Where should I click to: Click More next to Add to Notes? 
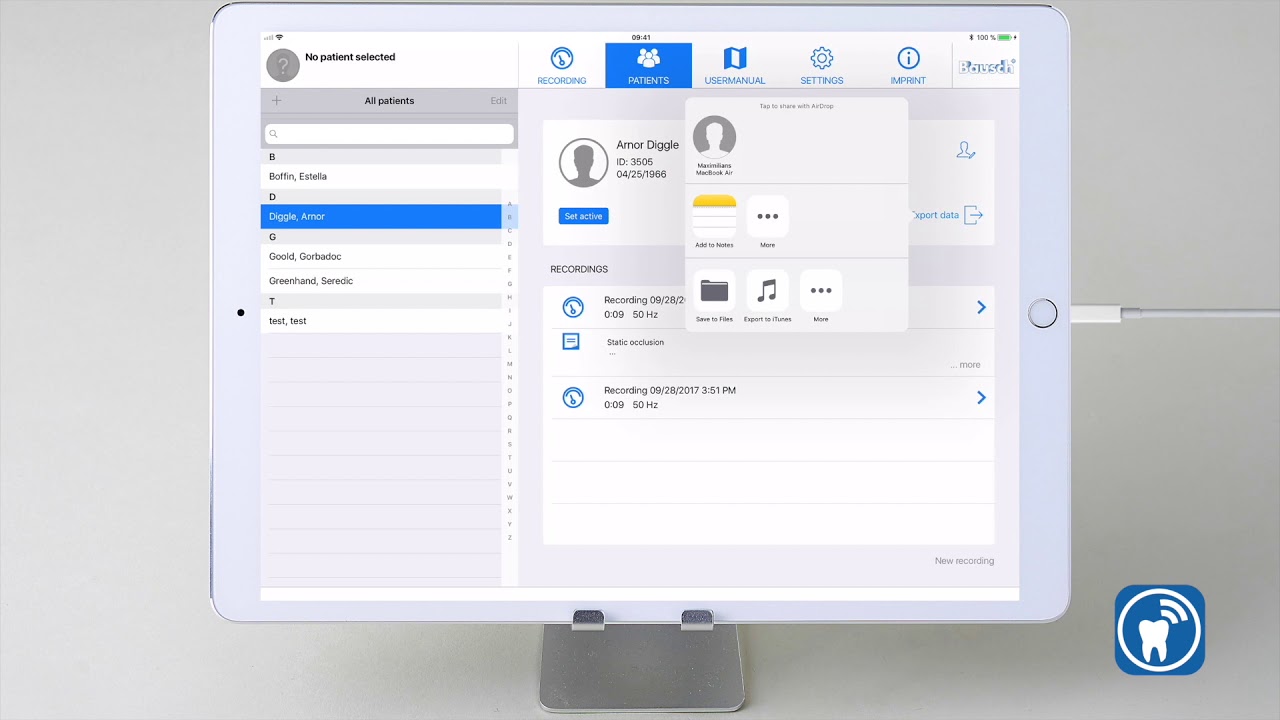767,221
